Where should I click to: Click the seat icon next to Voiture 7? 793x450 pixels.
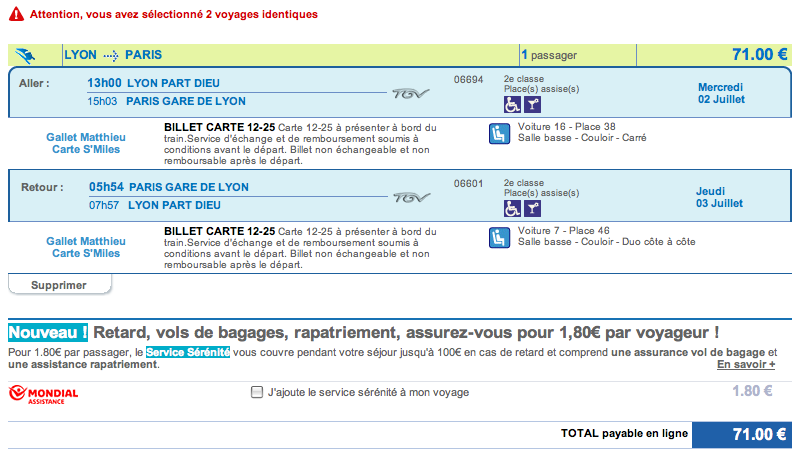click(498, 237)
